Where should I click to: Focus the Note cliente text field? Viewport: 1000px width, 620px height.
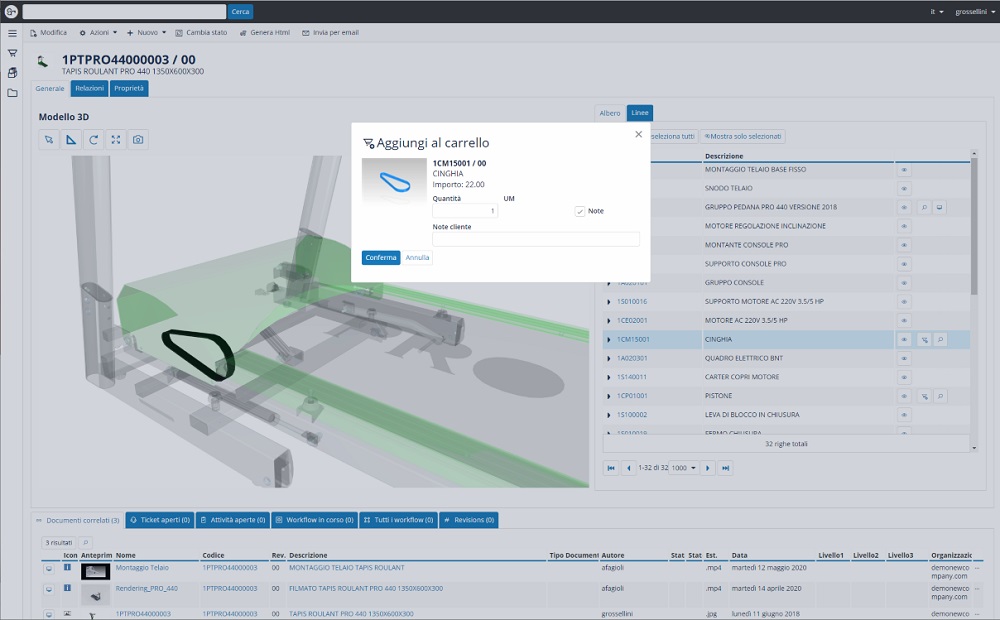point(536,239)
